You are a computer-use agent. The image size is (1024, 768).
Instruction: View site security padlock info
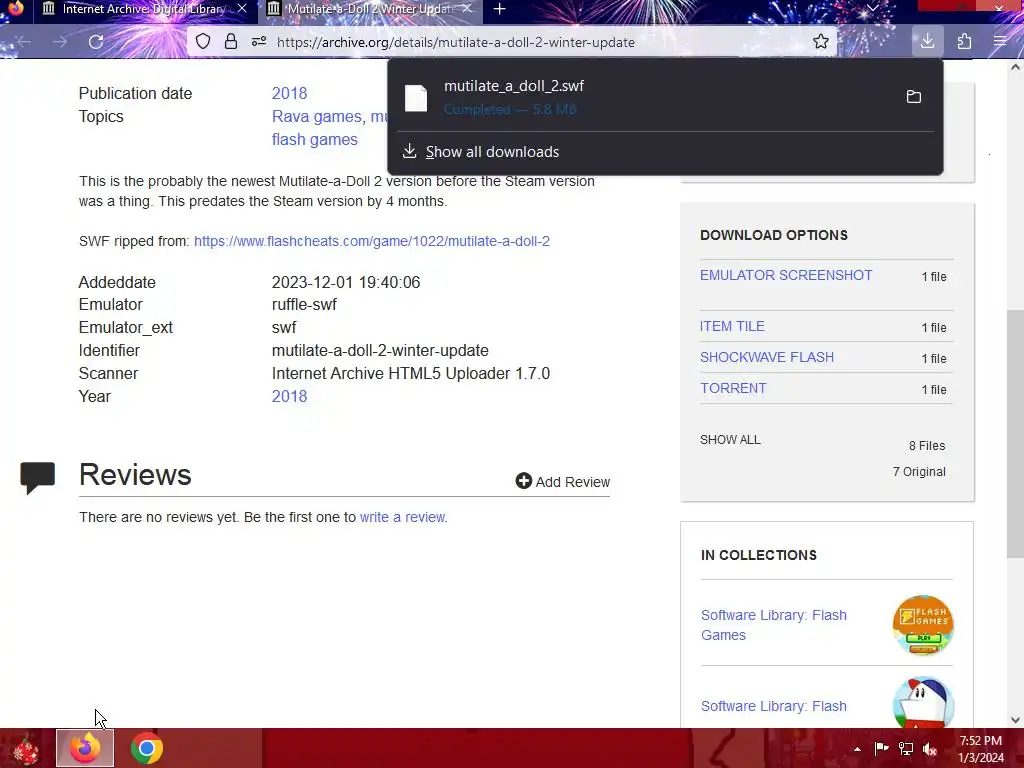[231, 42]
